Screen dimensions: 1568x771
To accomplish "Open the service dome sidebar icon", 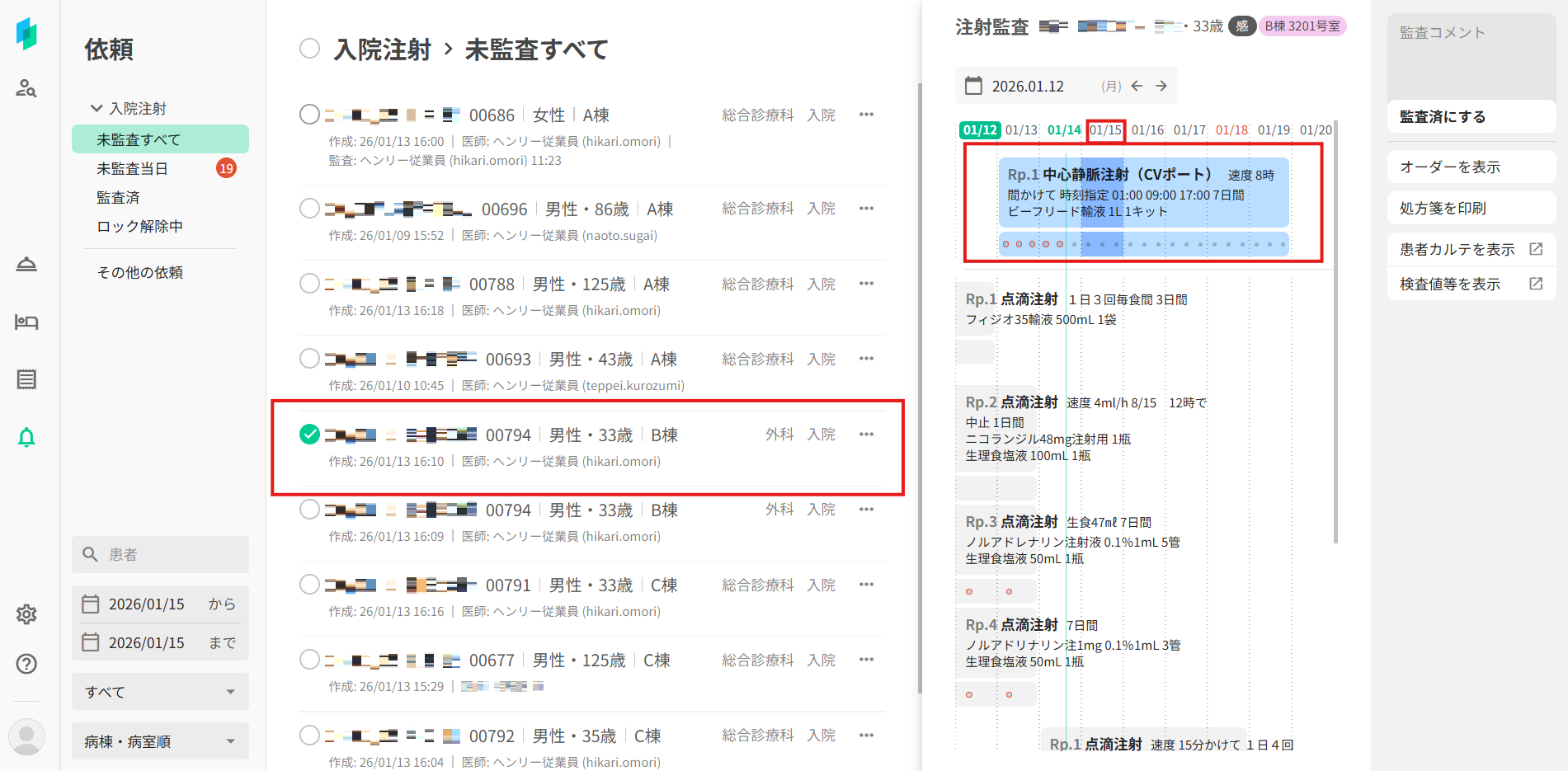I will click(x=26, y=265).
